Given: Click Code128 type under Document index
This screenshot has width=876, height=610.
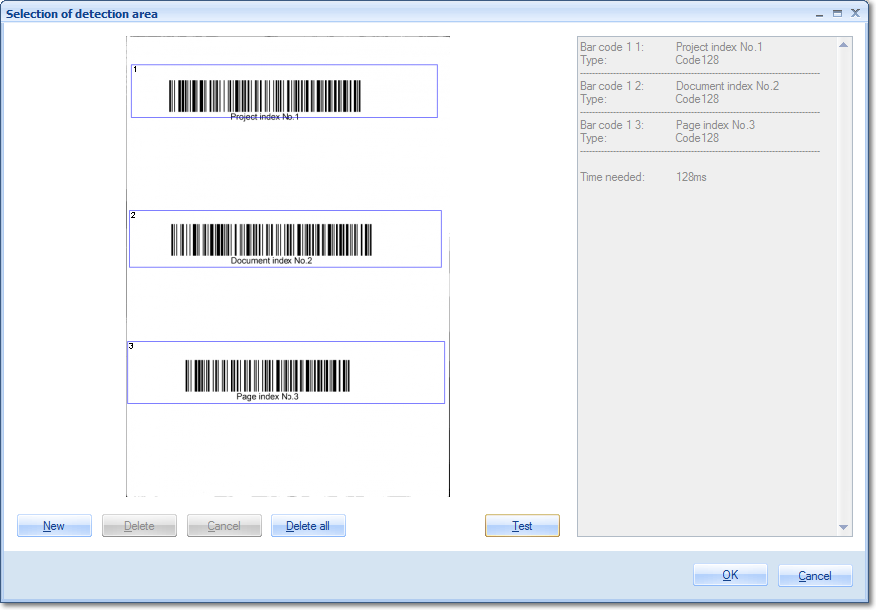Looking at the screenshot, I should point(697,99).
